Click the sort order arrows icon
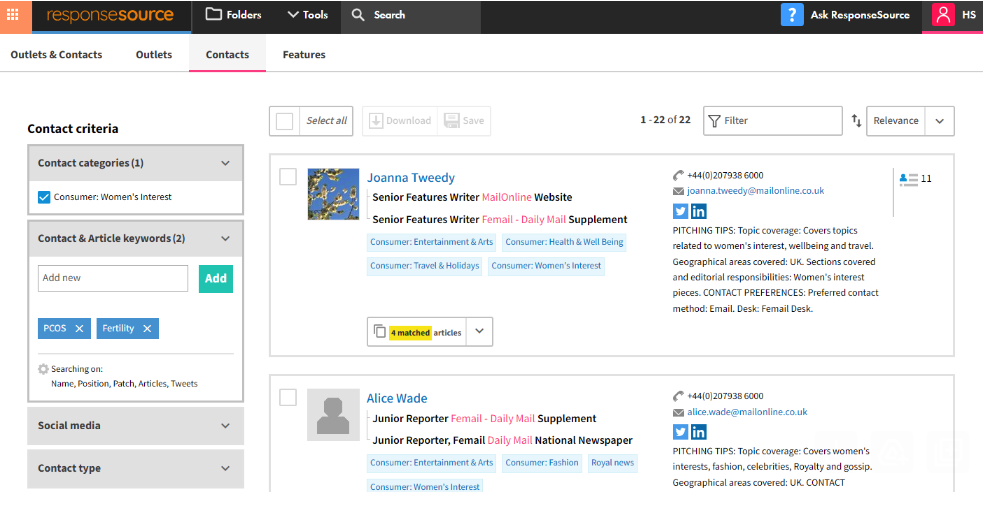984x531 pixels. click(856, 121)
